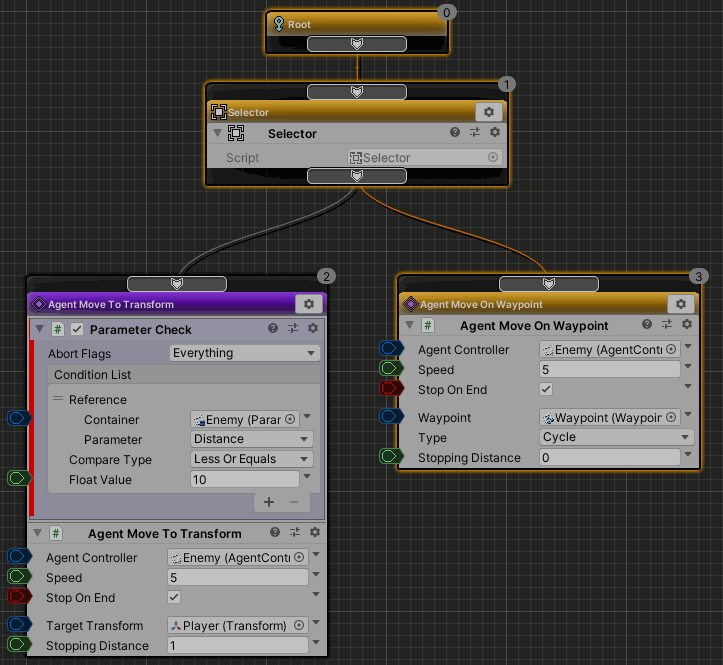Open help for Parameter Check component
723x665 pixels.
[273, 328]
